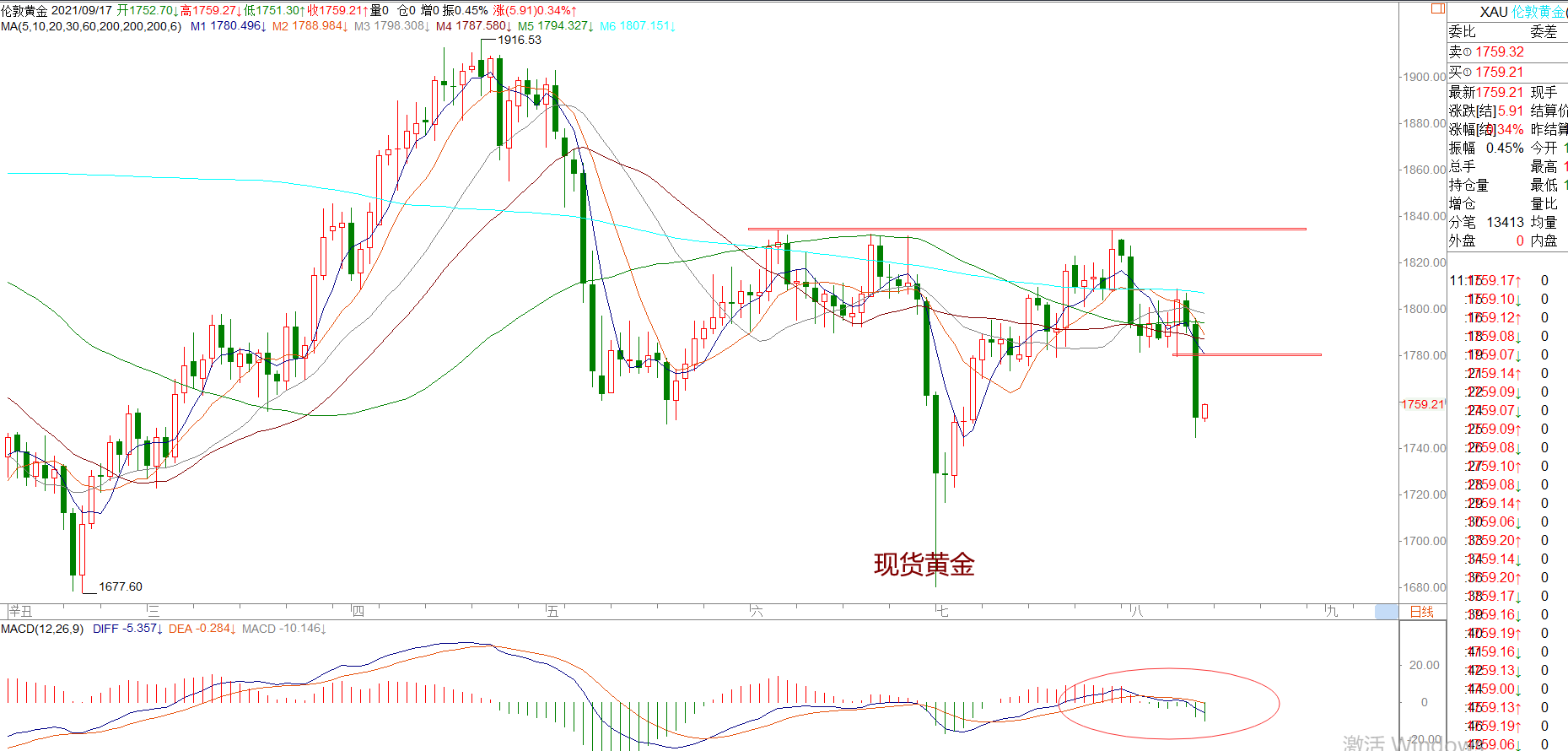Click the latest candlestick near 1759
The width and height of the screenshot is (1568, 751).
1204,411
